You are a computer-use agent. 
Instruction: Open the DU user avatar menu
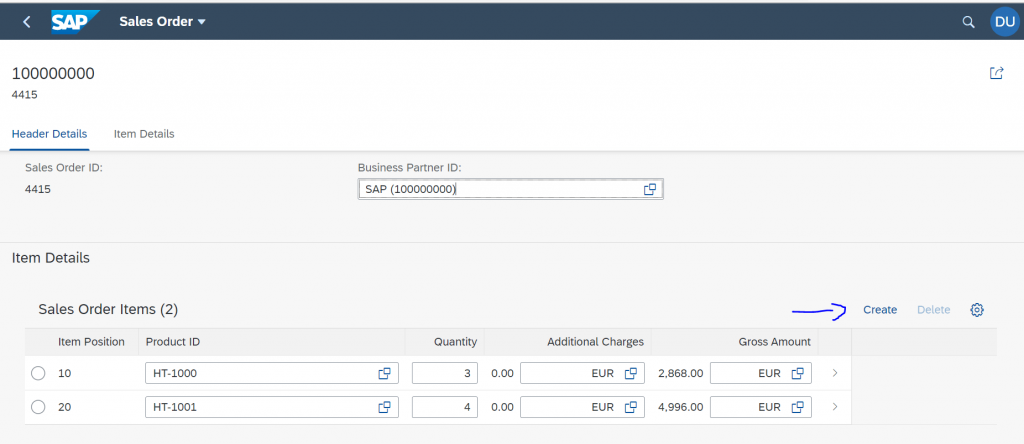pyautogui.click(x=1004, y=22)
